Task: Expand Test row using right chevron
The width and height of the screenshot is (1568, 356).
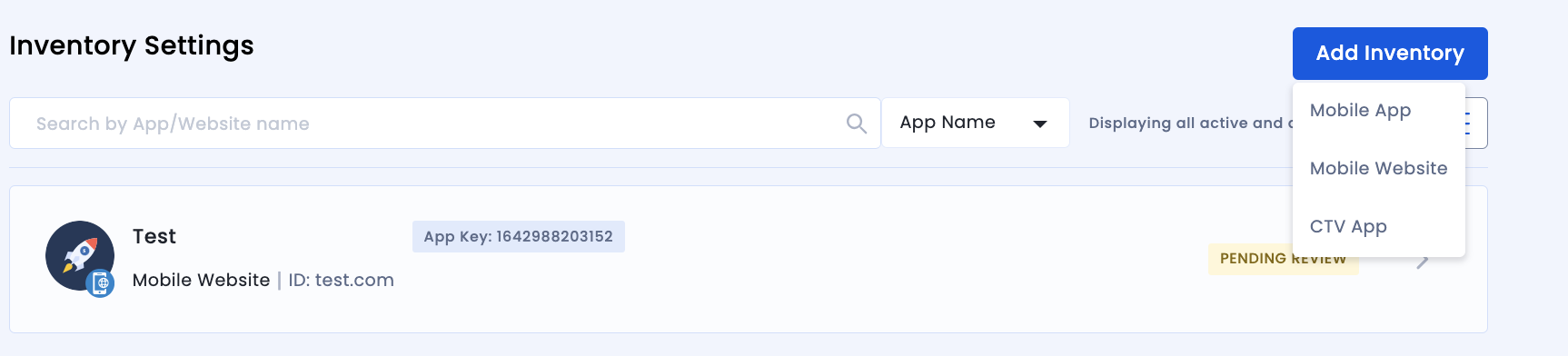Action: (1423, 262)
